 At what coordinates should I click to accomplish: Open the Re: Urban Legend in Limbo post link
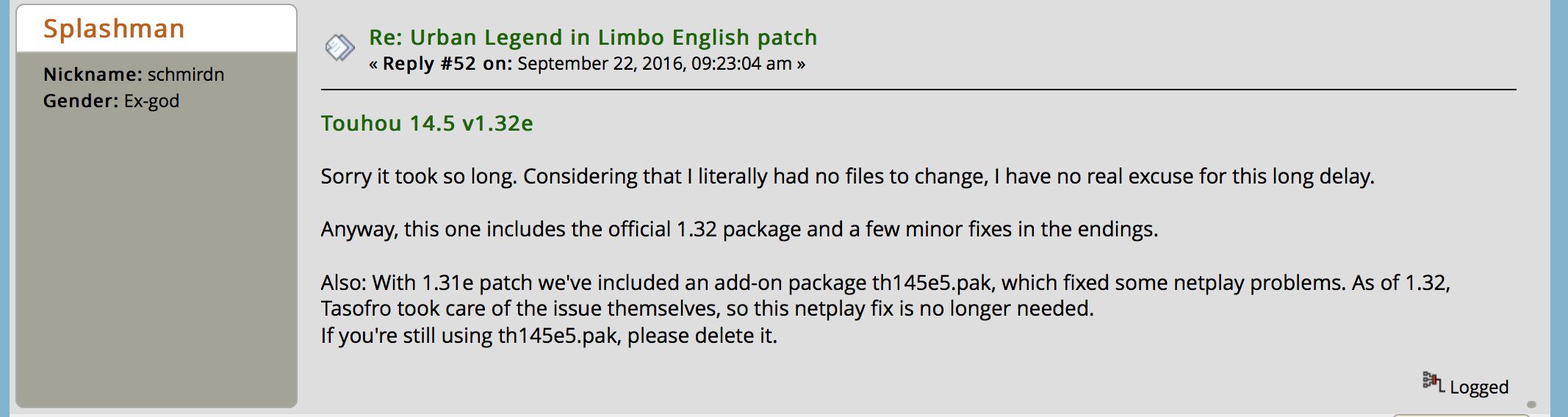tap(593, 37)
